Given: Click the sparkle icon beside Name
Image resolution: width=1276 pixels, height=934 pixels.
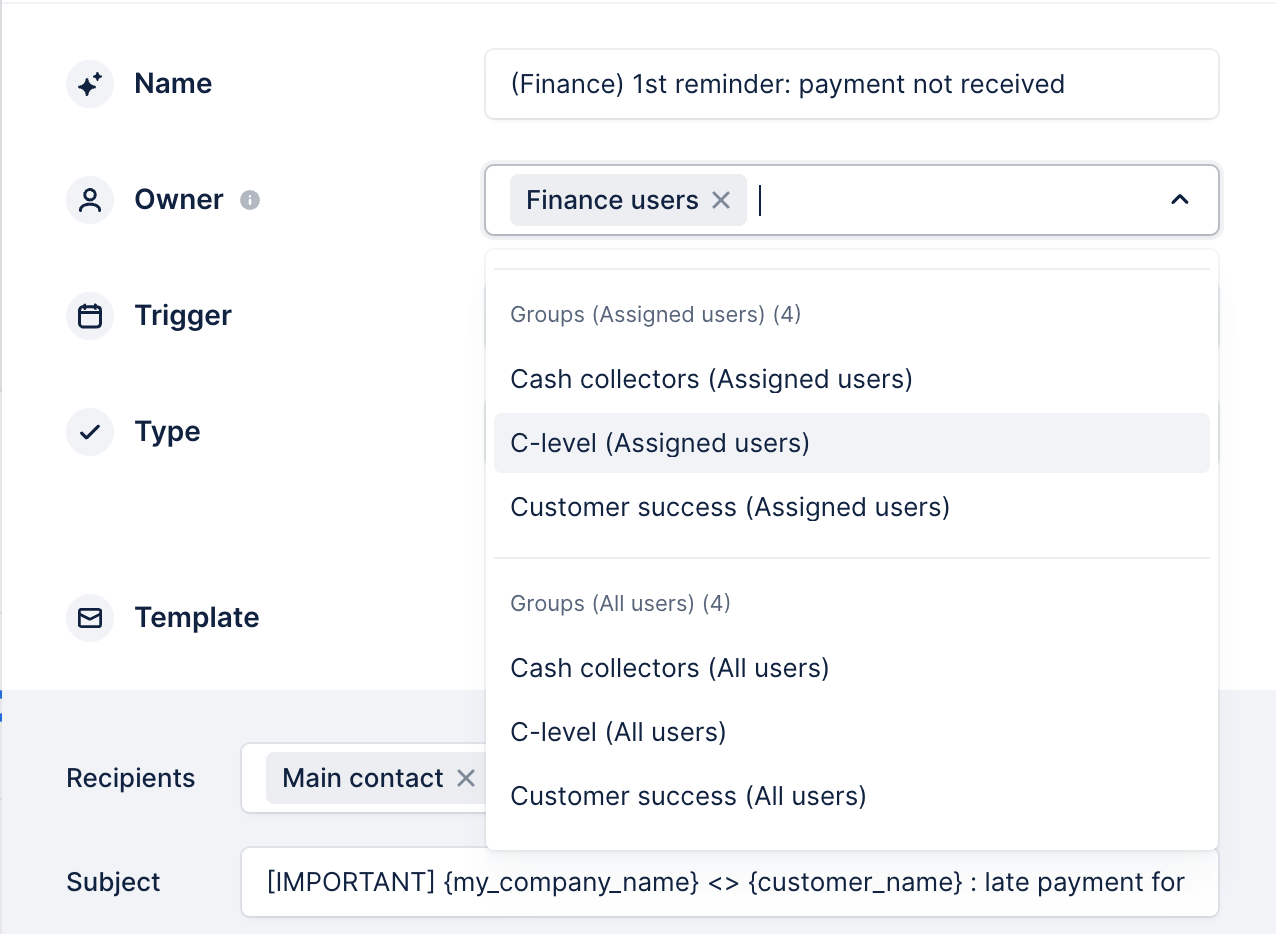Looking at the screenshot, I should [x=90, y=84].
